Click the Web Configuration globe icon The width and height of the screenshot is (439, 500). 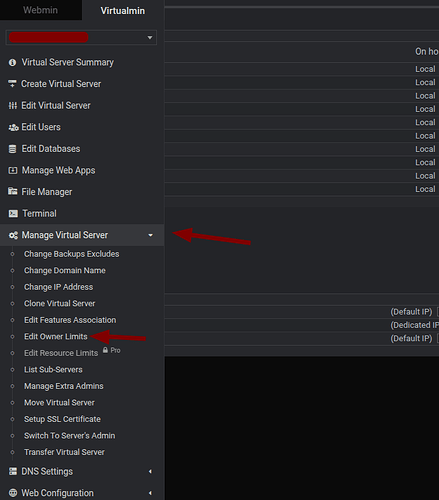coord(13,493)
